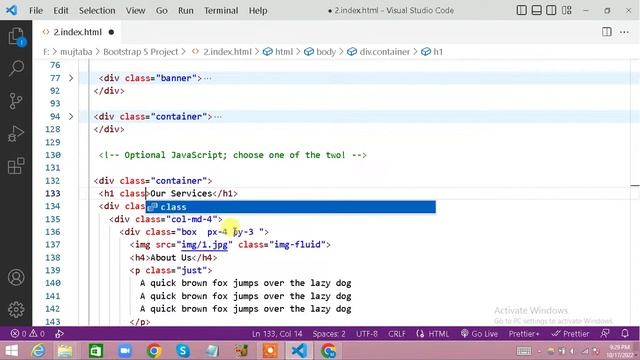Open Source Control view
This screenshot has height=360, width=640.
16,101
